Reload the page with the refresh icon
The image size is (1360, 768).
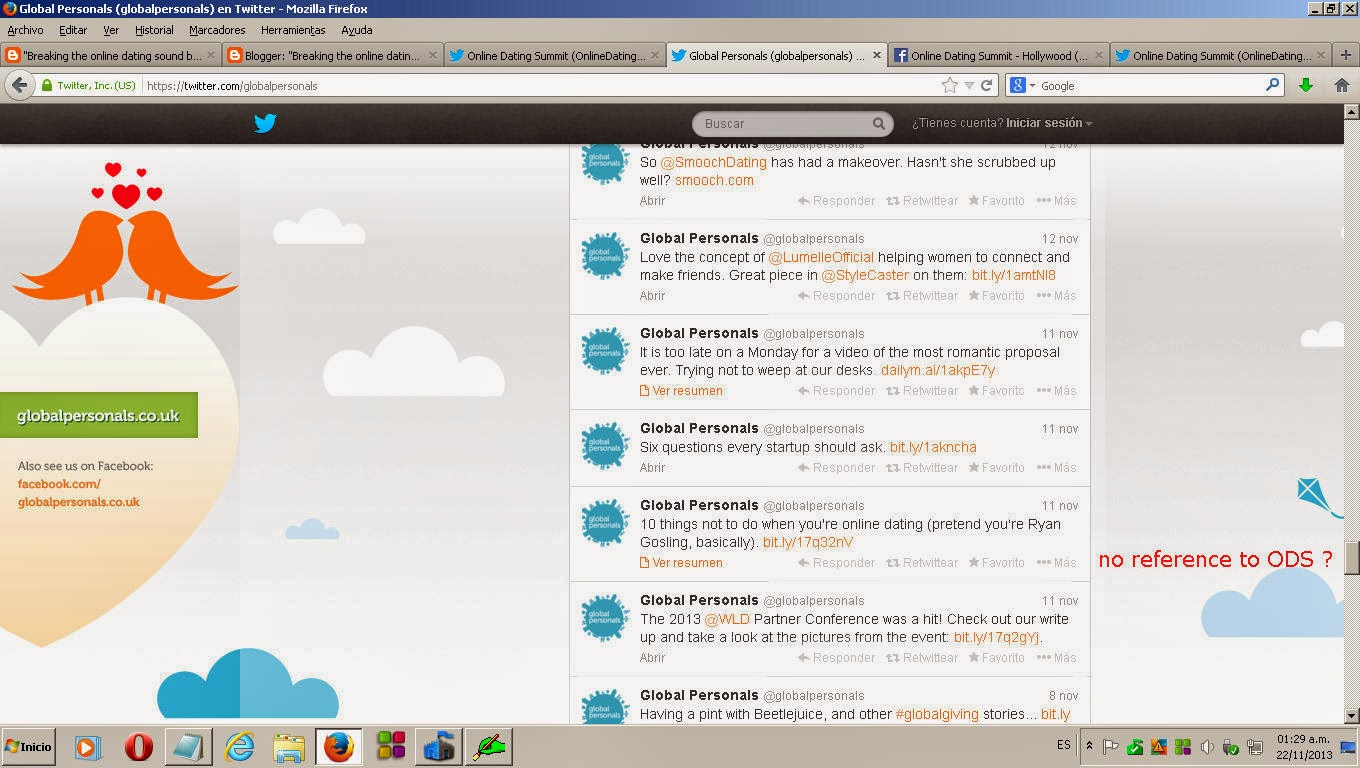click(986, 86)
